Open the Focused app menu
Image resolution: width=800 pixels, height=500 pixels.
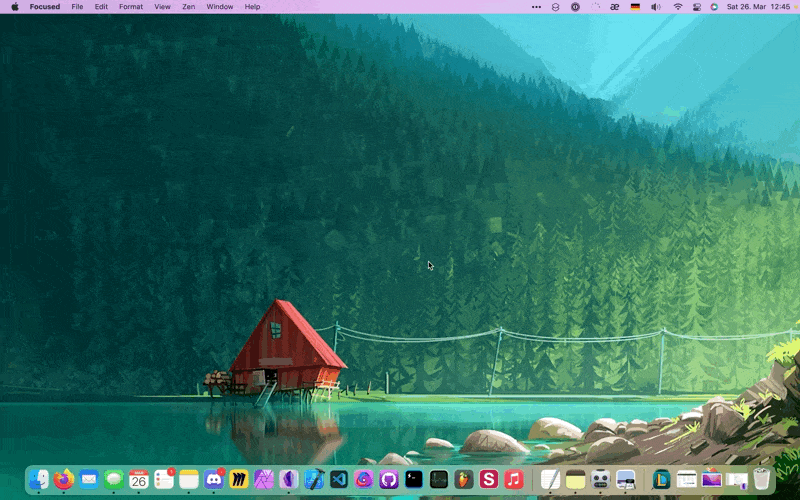45,7
